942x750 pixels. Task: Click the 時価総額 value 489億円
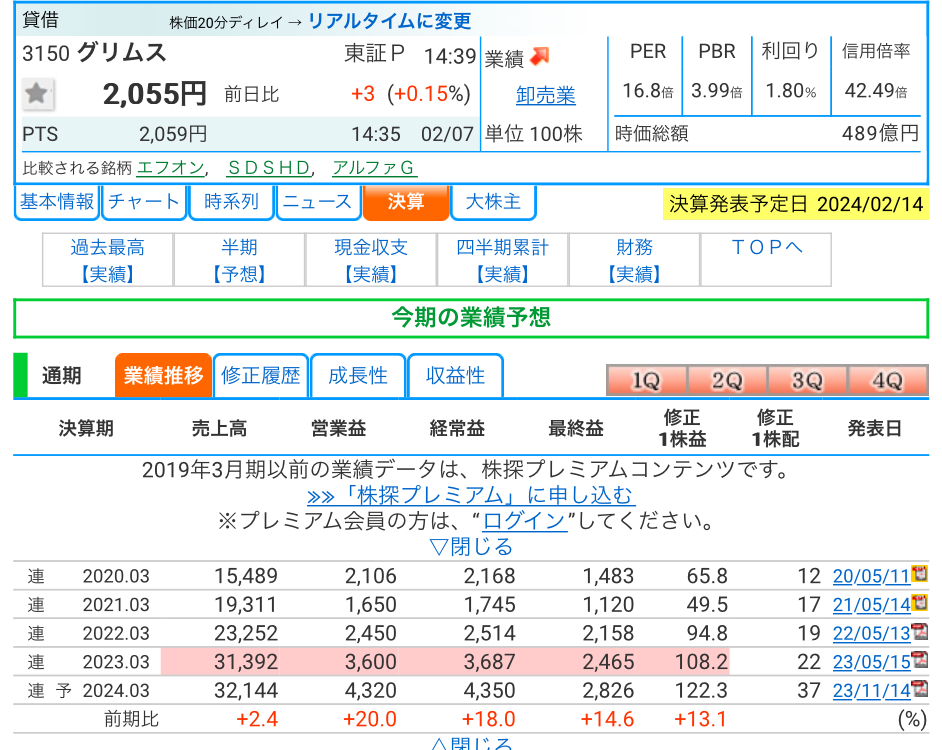pos(880,133)
